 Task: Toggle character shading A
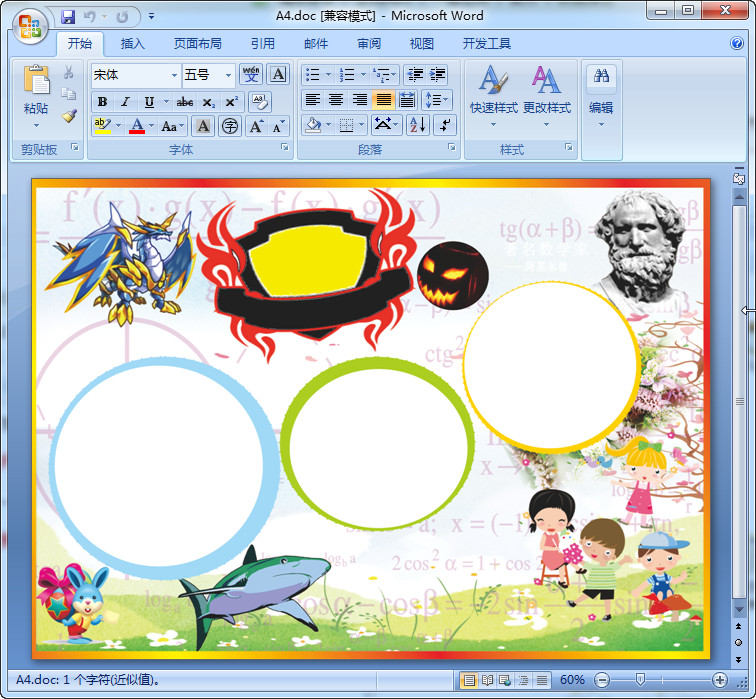[x=203, y=126]
